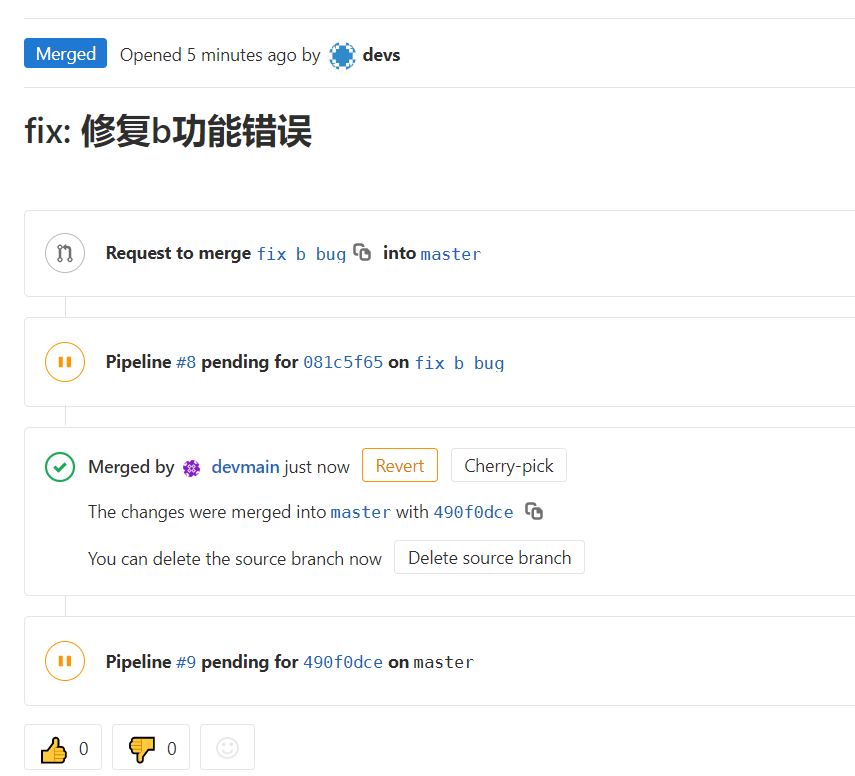This screenshot has width=855, height=776.
Task: Click the Delete source branch button
Action: click(489, 558)
